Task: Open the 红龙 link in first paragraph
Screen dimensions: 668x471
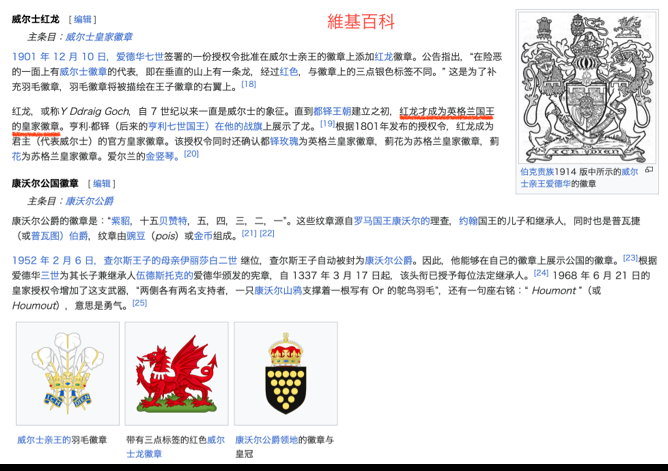Action: coord(384,57)
